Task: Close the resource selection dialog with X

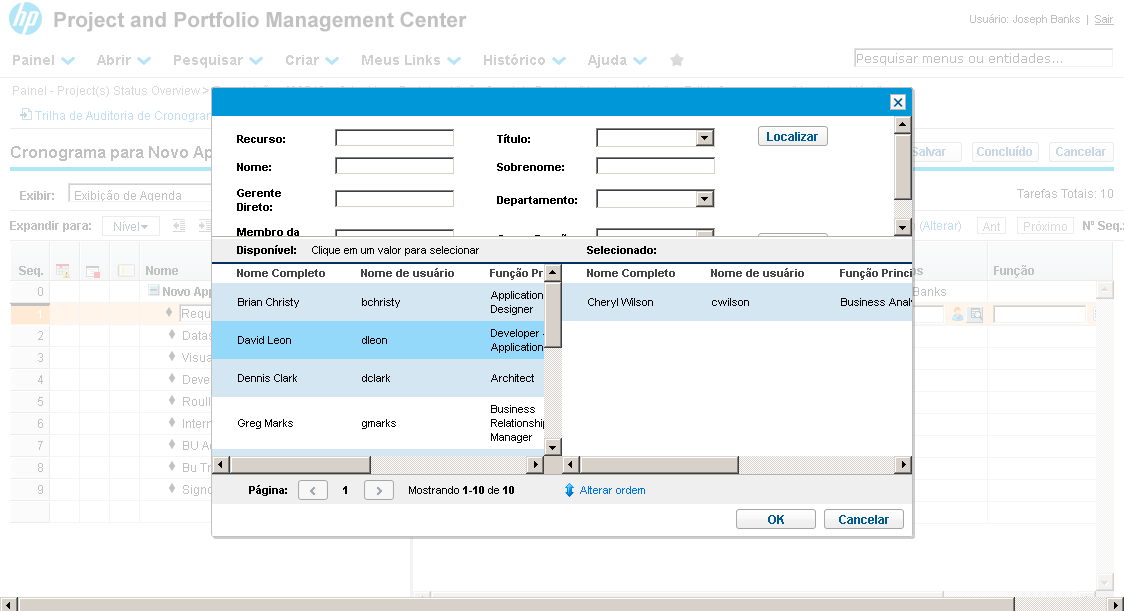Action: tap(897, 102)
